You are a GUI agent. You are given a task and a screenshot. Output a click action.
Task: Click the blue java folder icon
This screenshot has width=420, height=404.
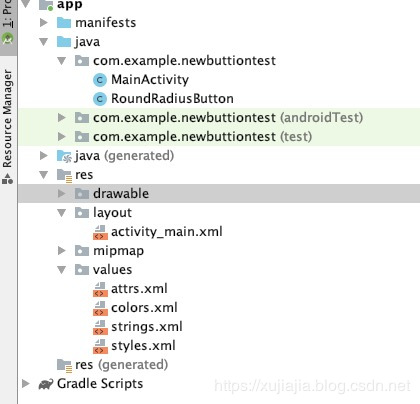click(x=64, y=42)
